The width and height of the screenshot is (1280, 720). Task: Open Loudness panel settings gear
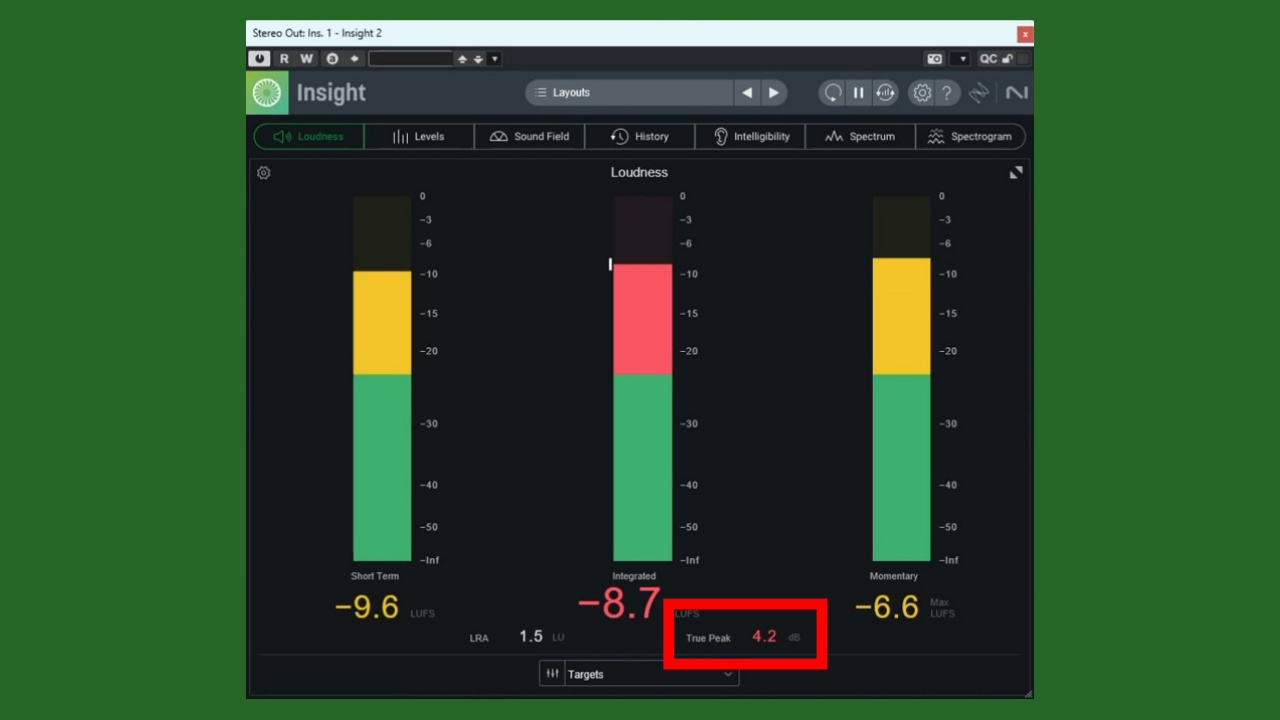tap(264, 173)
